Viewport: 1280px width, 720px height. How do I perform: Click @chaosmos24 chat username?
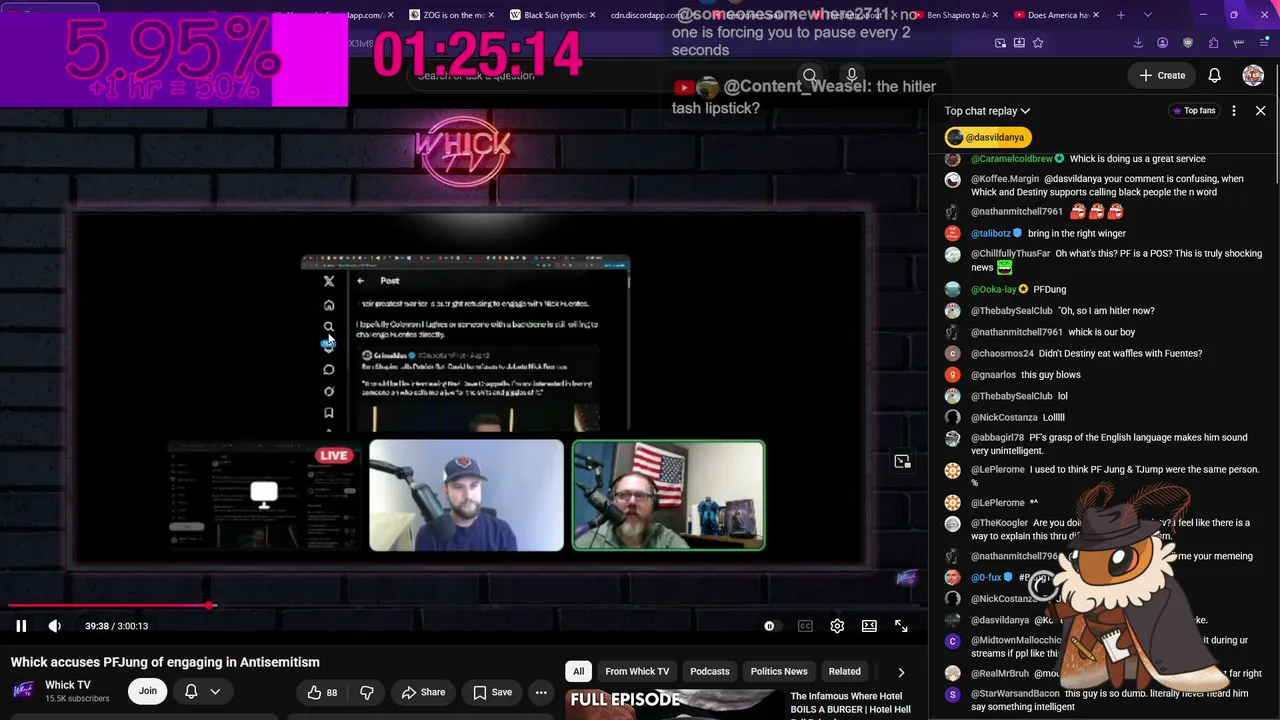pyautogui.click(x=1002, y=353)
